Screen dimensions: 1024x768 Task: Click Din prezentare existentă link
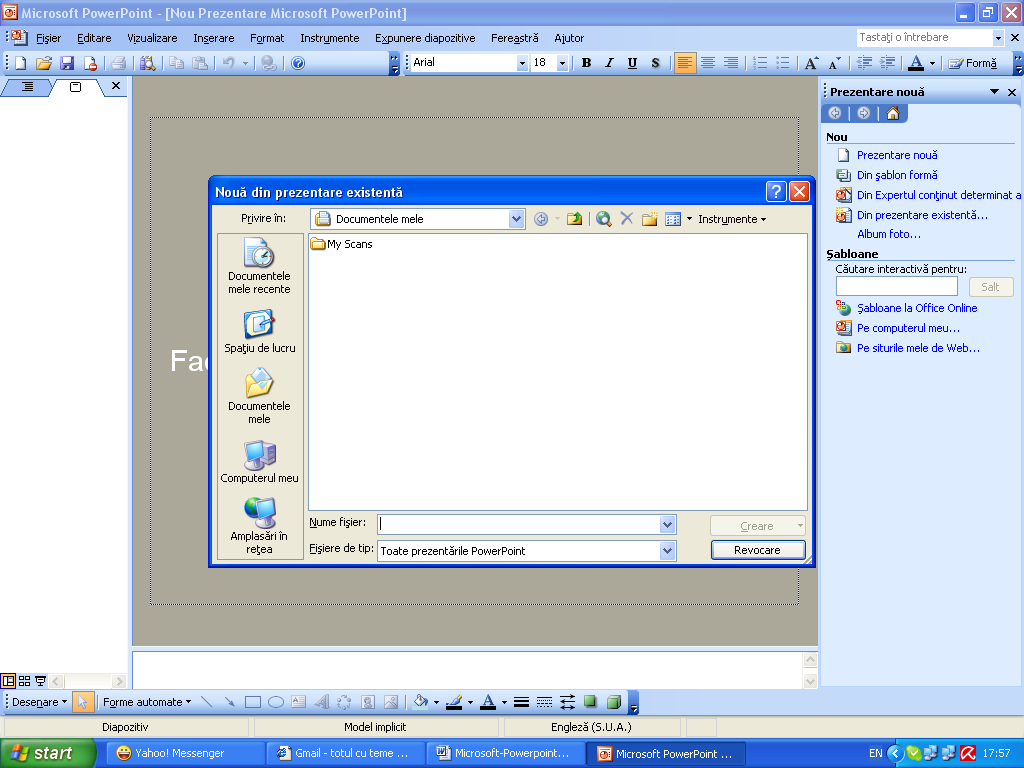click(922, 215)
